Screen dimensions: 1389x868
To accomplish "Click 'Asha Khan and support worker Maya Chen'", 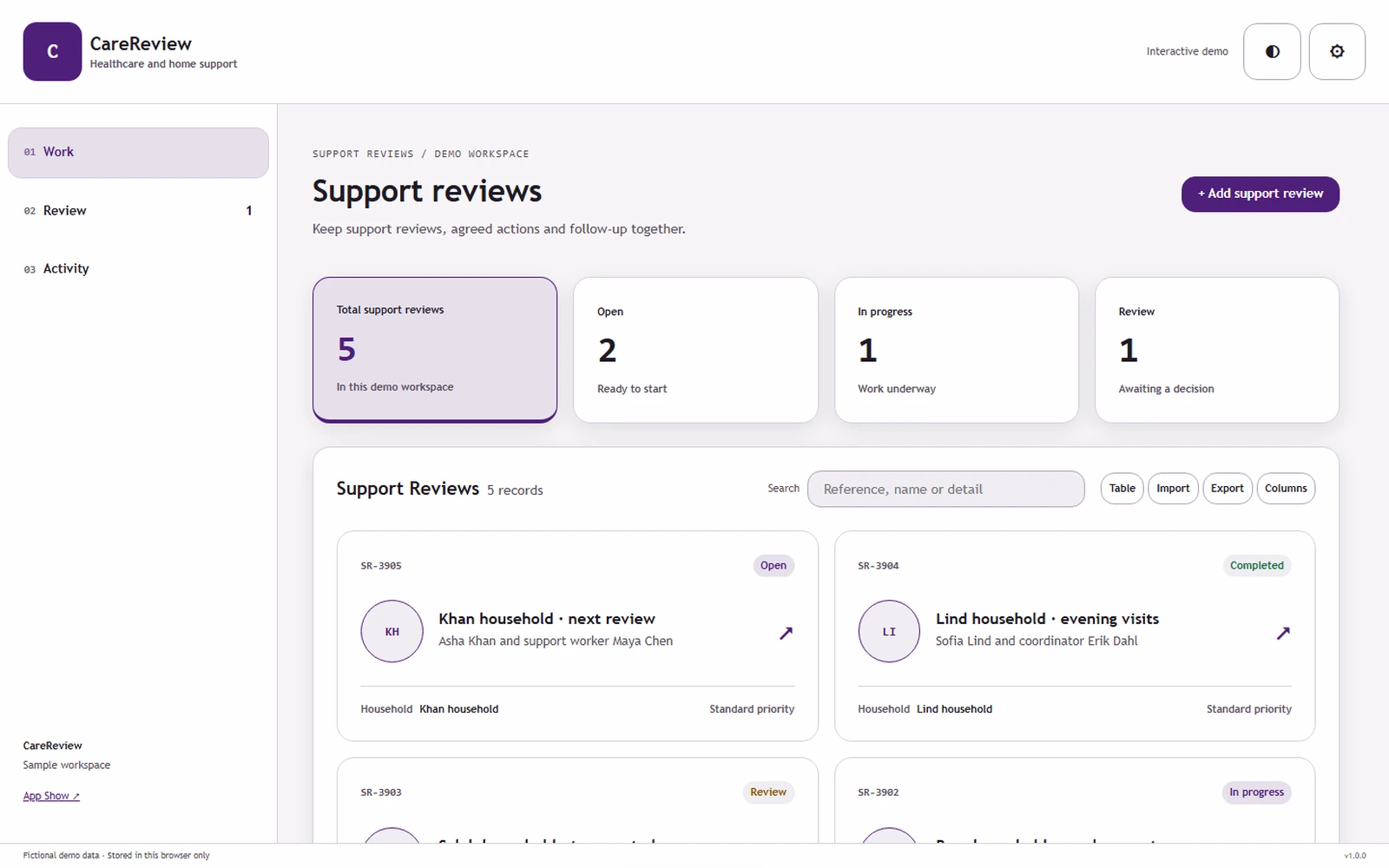I will (x=556, y=641).
